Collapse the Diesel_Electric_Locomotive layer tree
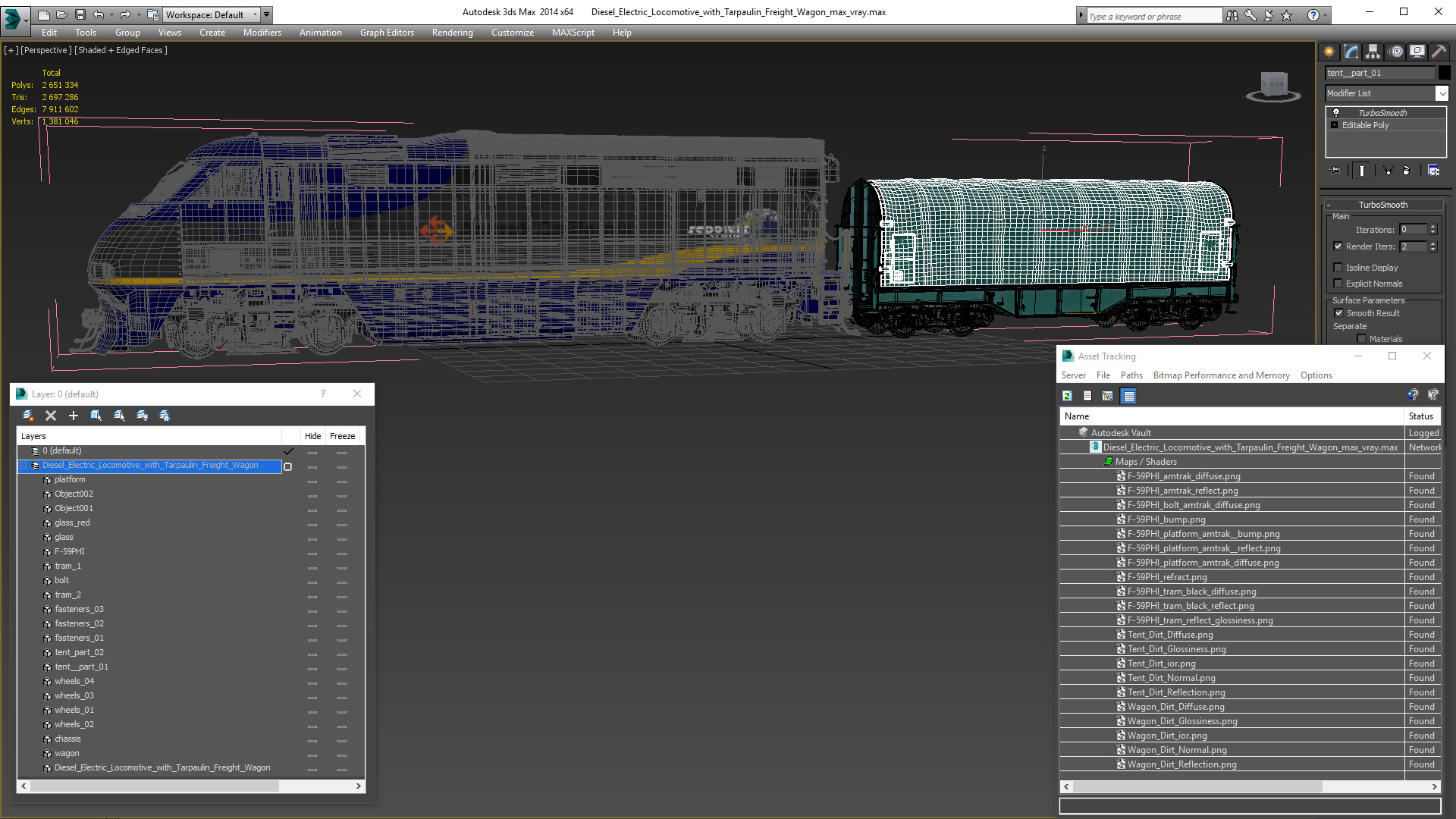The image size is (1456, 819). coord(24,466)
